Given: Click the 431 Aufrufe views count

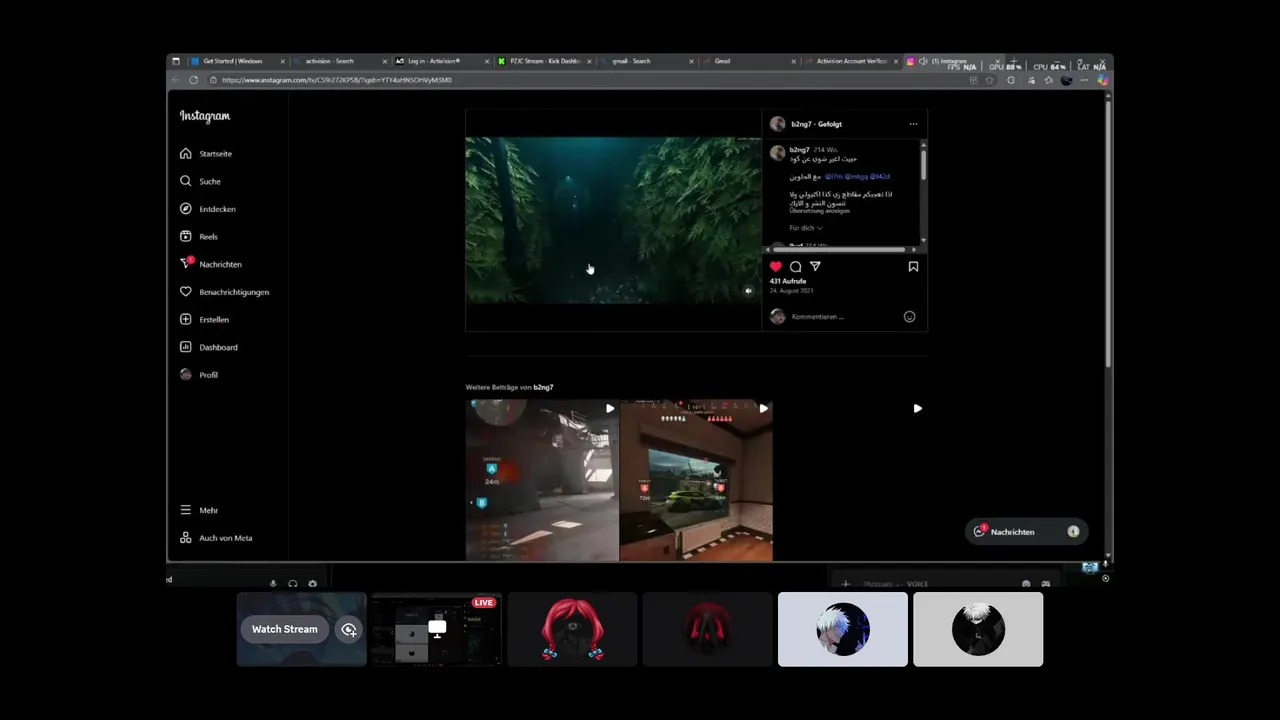Looking at the screenshot, I should 788,281.
